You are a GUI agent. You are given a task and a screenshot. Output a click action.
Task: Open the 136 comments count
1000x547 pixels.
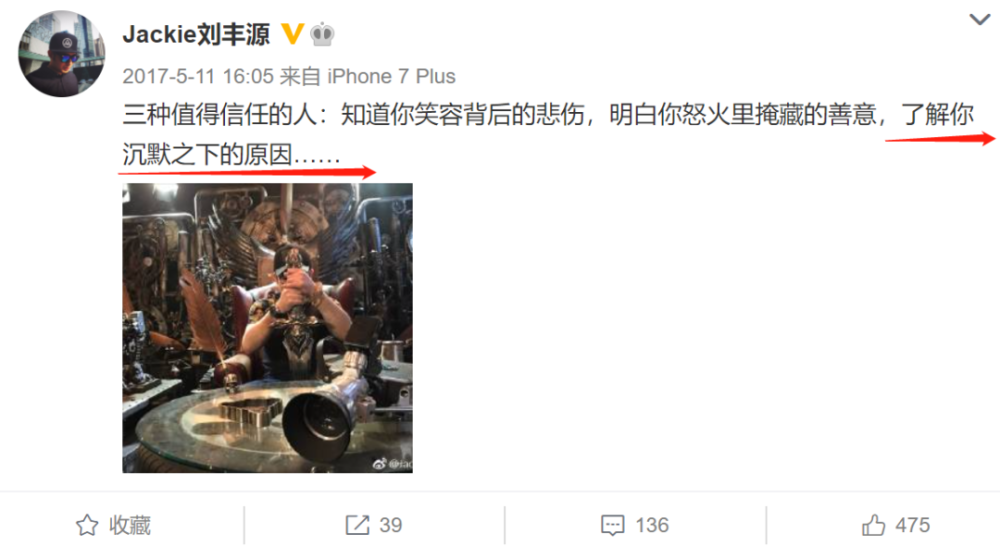pyautogui.click(x=652, y=525)
